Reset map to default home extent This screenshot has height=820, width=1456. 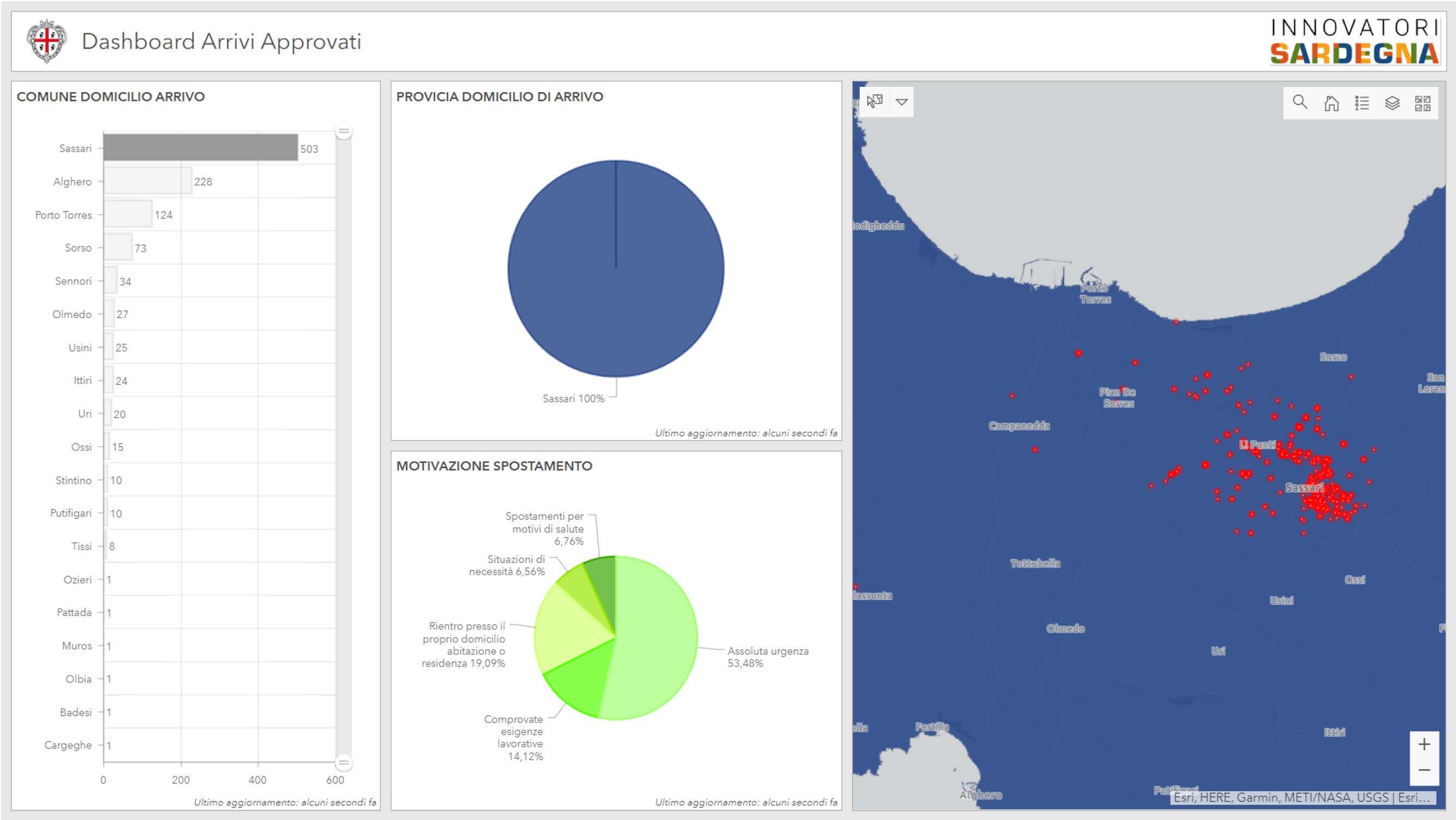[x=1331, y=103]
